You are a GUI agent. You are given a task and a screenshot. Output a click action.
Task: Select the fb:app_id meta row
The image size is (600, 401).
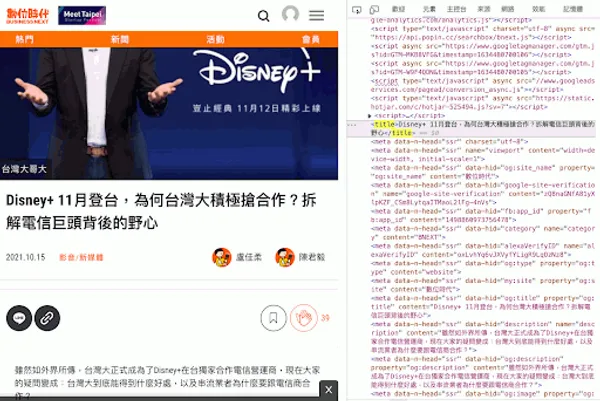(x=483, y=215)
